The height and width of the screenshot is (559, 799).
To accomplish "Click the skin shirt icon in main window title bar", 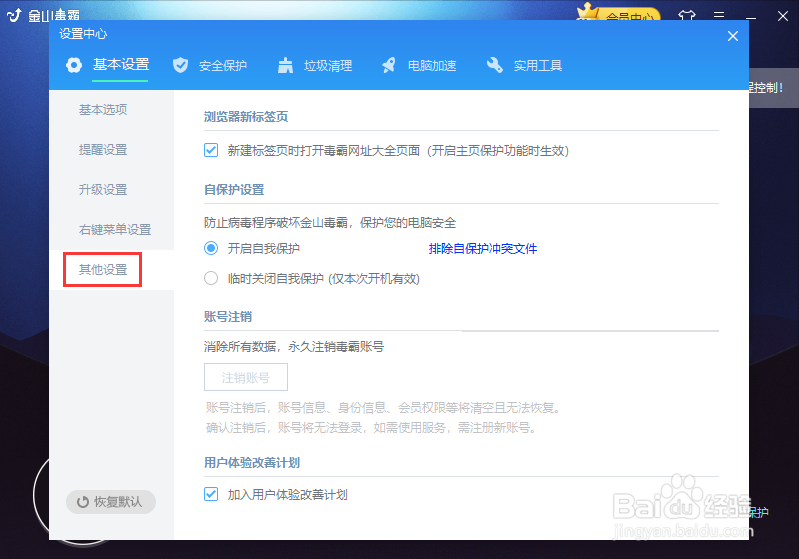I will [687, 16].
